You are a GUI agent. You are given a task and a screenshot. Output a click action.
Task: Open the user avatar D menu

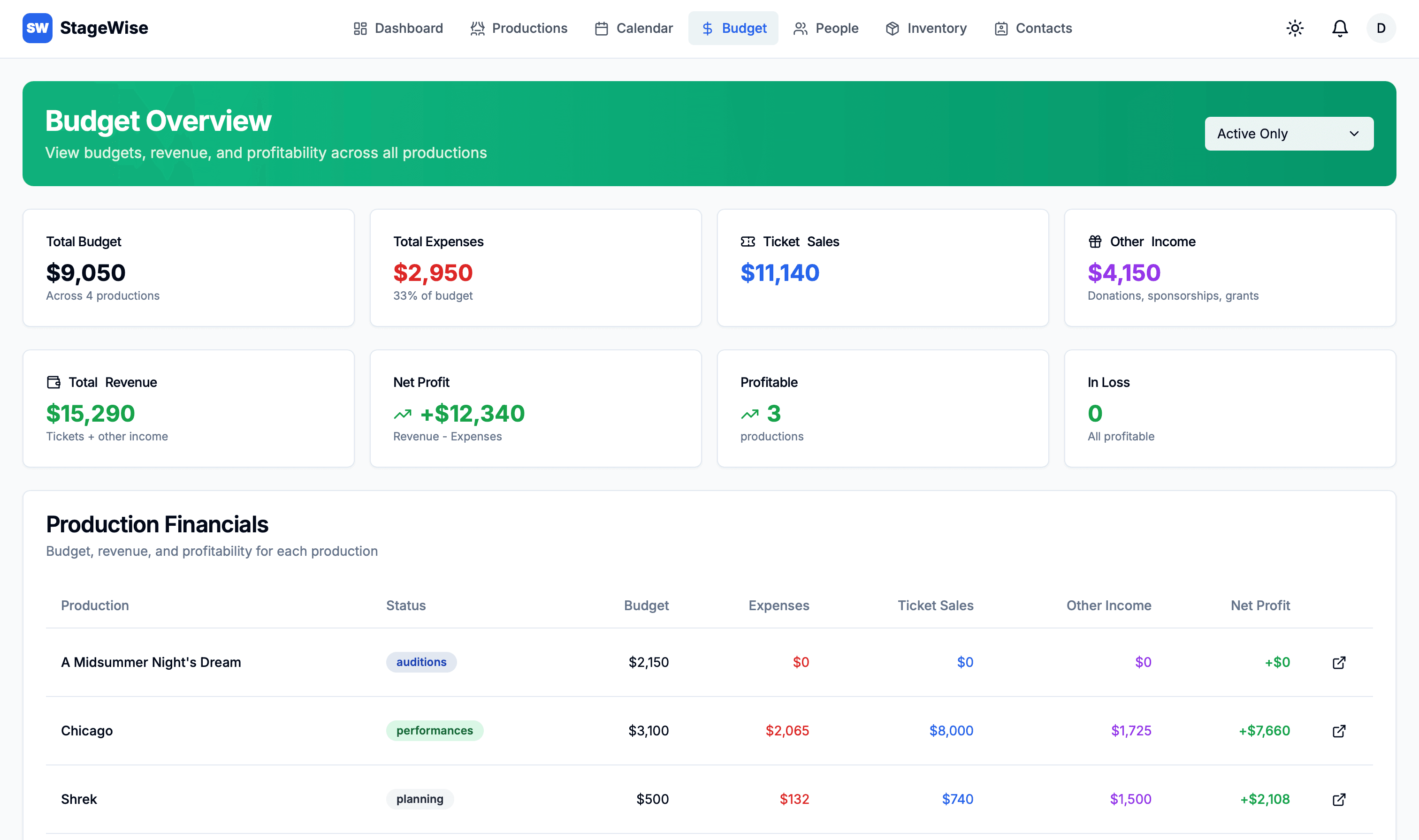tap(1381, 28)
